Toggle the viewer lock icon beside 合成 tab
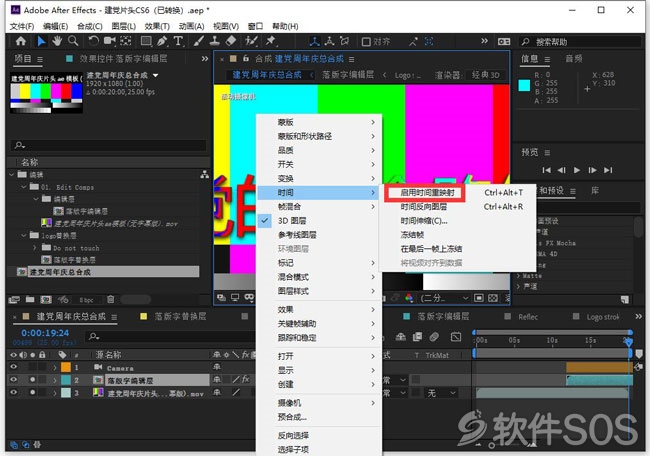 coord(245,58)
